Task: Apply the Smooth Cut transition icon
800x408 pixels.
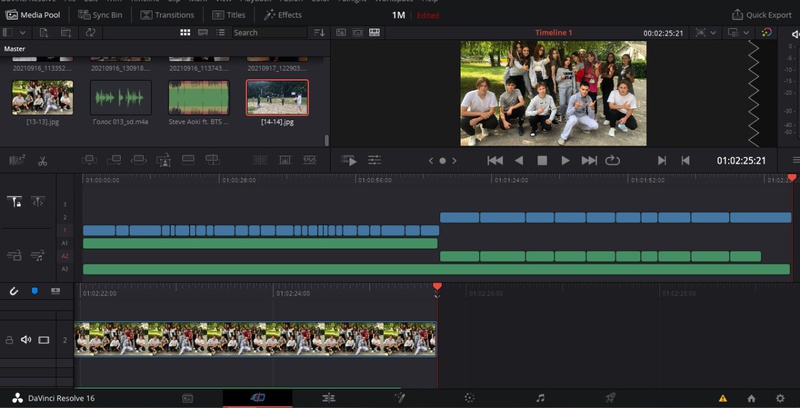Action: [x=309, y=160]
